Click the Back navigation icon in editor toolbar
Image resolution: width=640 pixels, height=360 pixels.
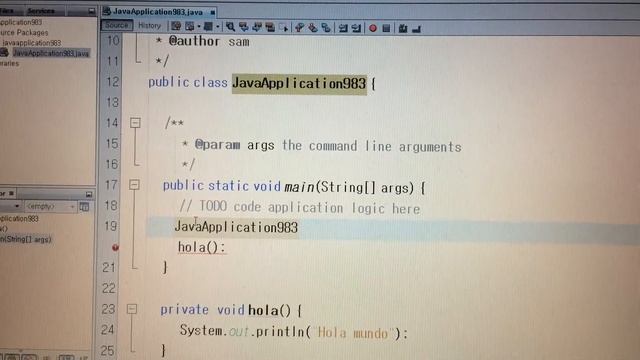(x=190, y=27)
